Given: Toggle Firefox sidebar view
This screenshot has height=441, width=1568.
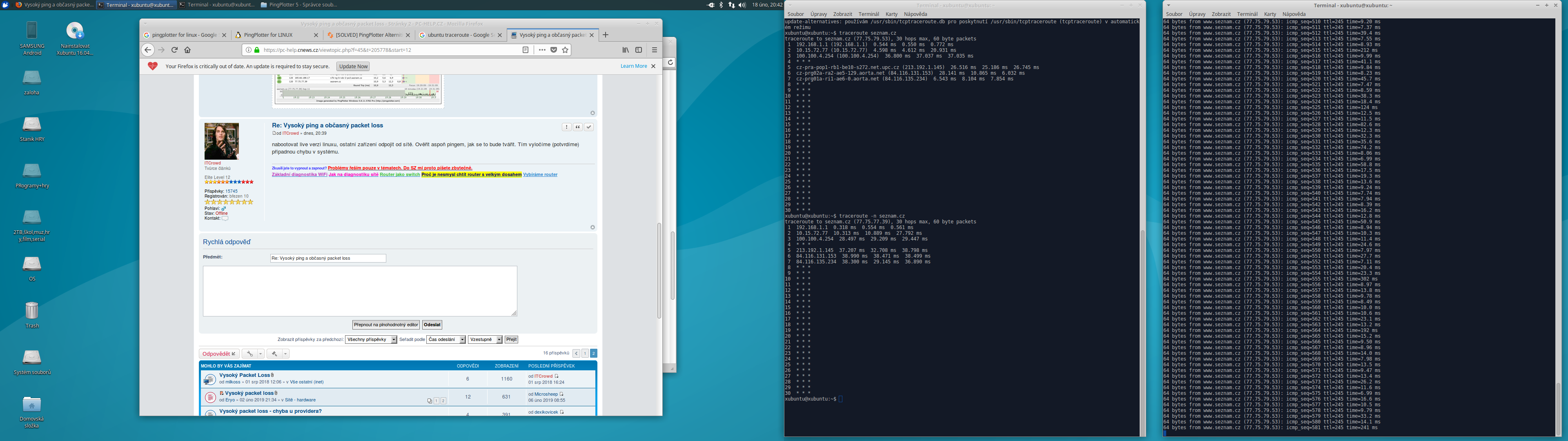Looking at the screenshot, I should (x=639, y=50).
